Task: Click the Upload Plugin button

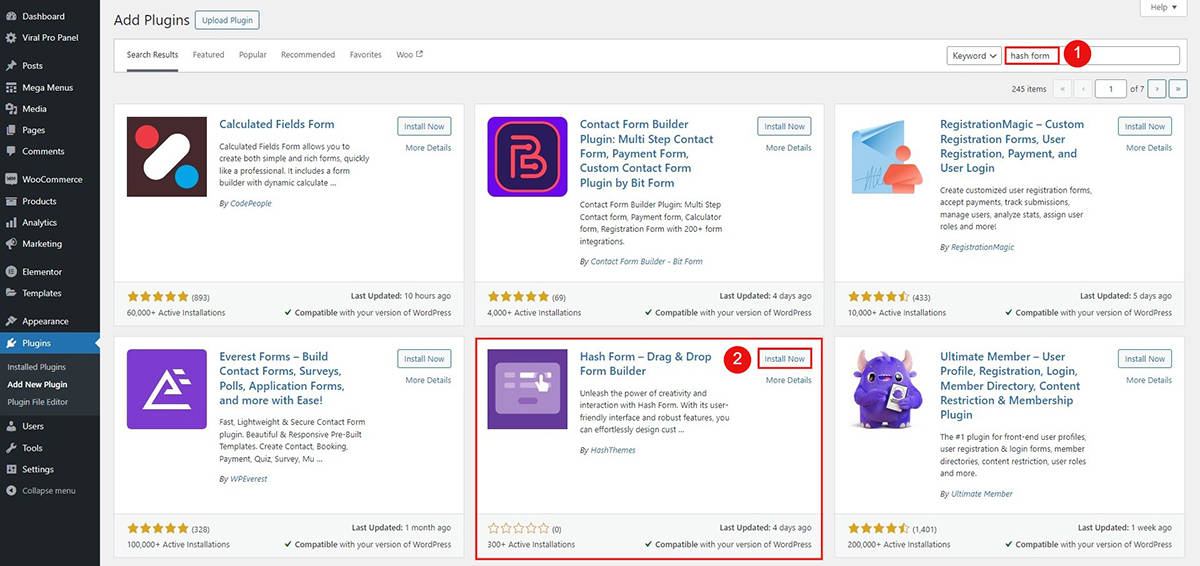Action: click(227, 20)
